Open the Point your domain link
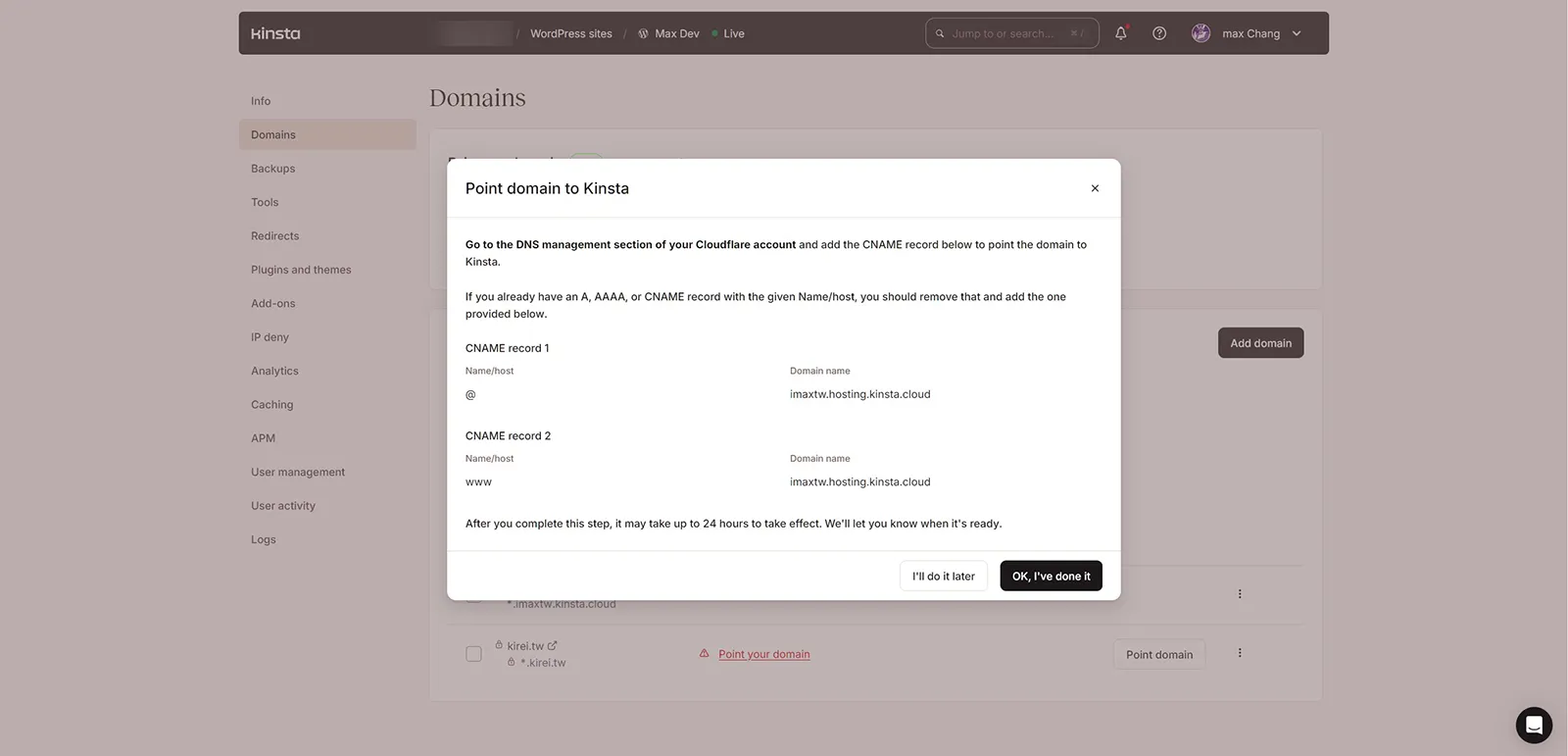This screenshot has height=756, width=1568. click(x=764, y=654)
